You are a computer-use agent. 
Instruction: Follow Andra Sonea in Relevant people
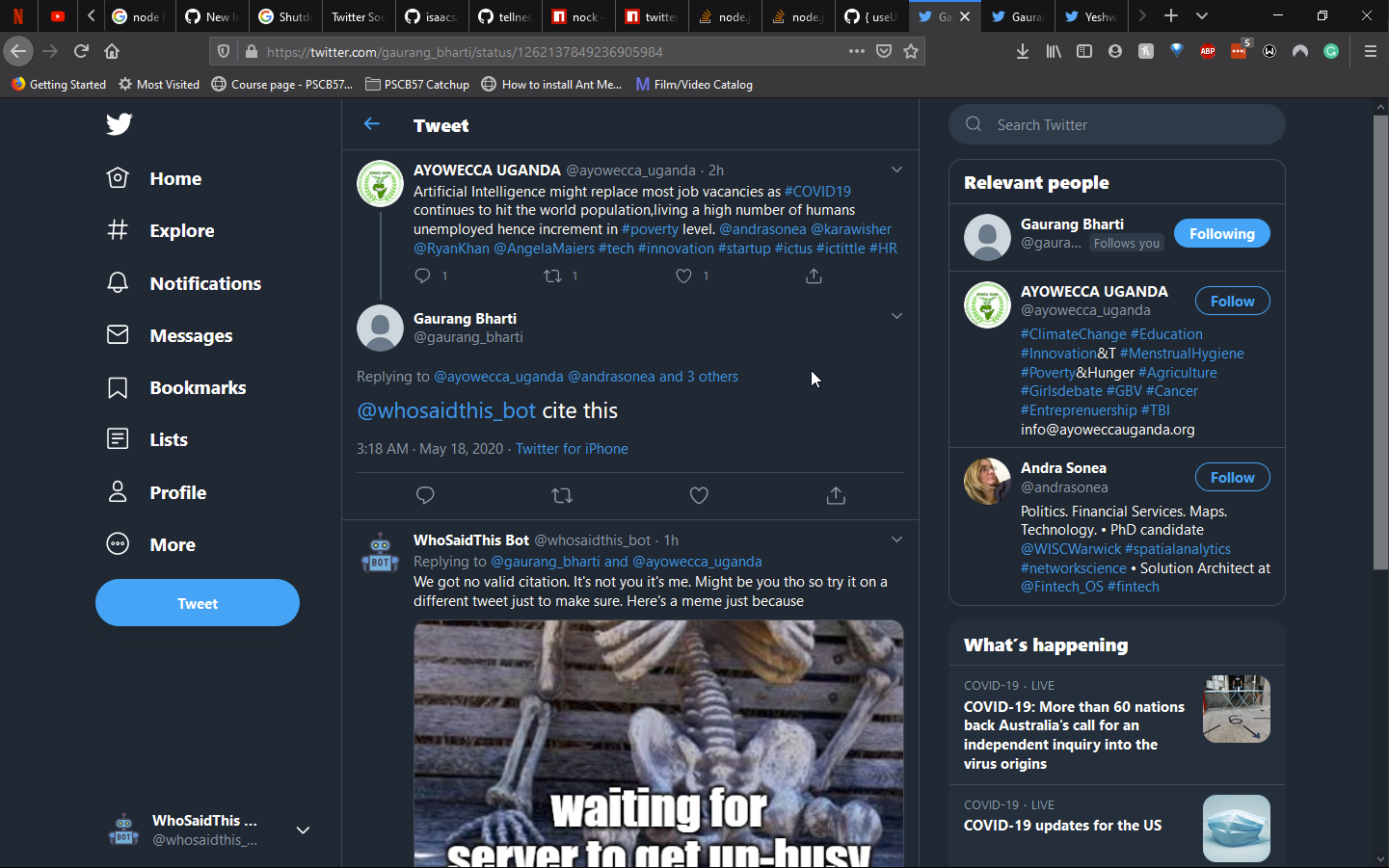click(1232, 477)
